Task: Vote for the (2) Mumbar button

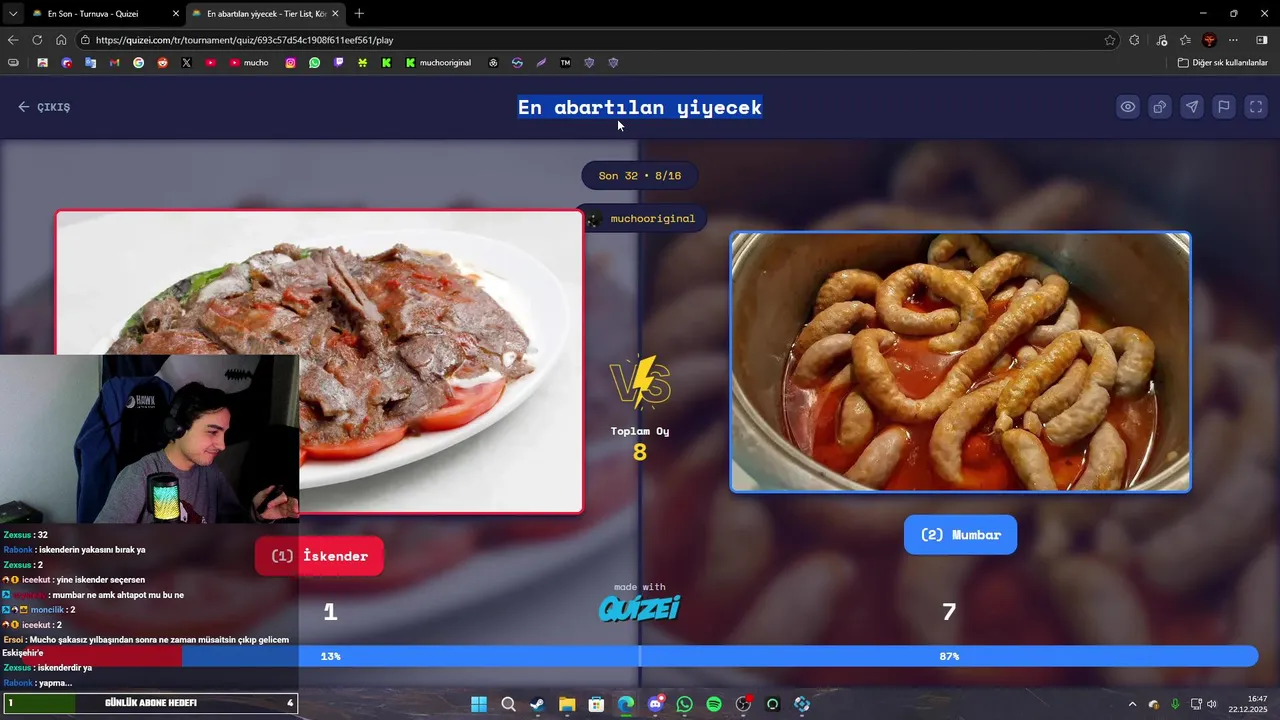Action: pos(960,535)
